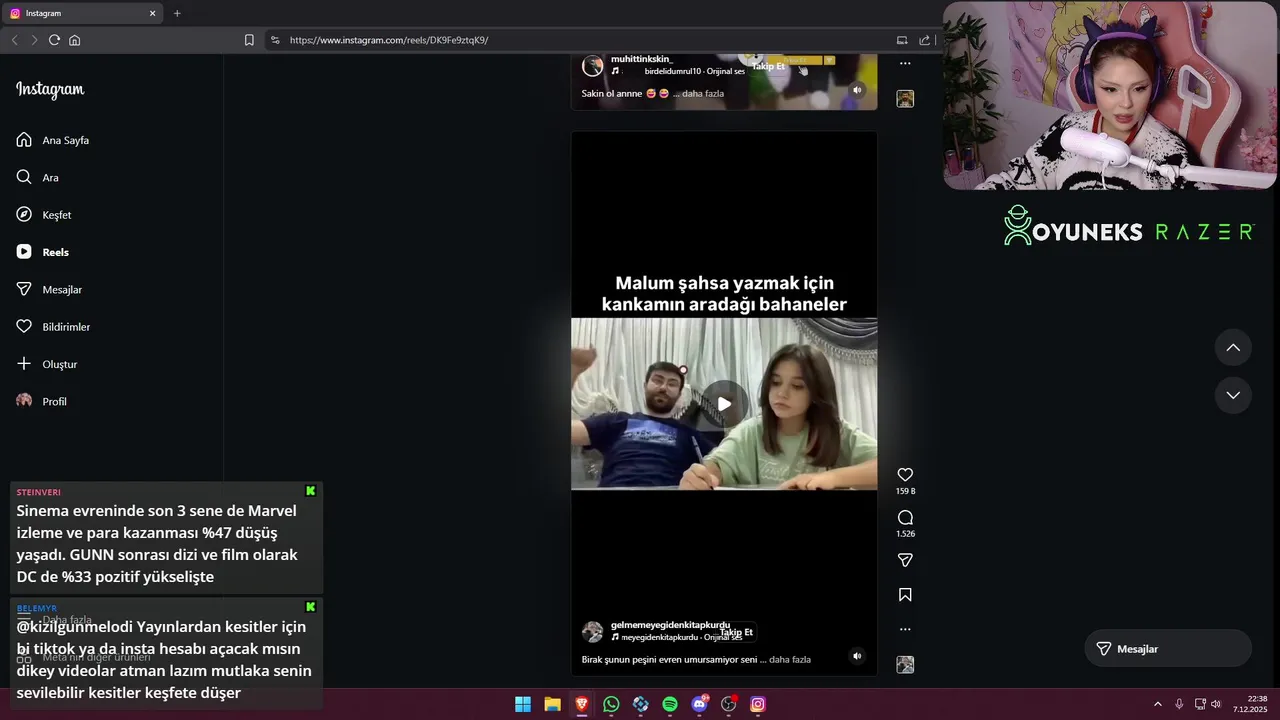Screen dimensions: 1280x720
Task: Expand caption with daha fazla on current reel
Action: click(790, 660)
